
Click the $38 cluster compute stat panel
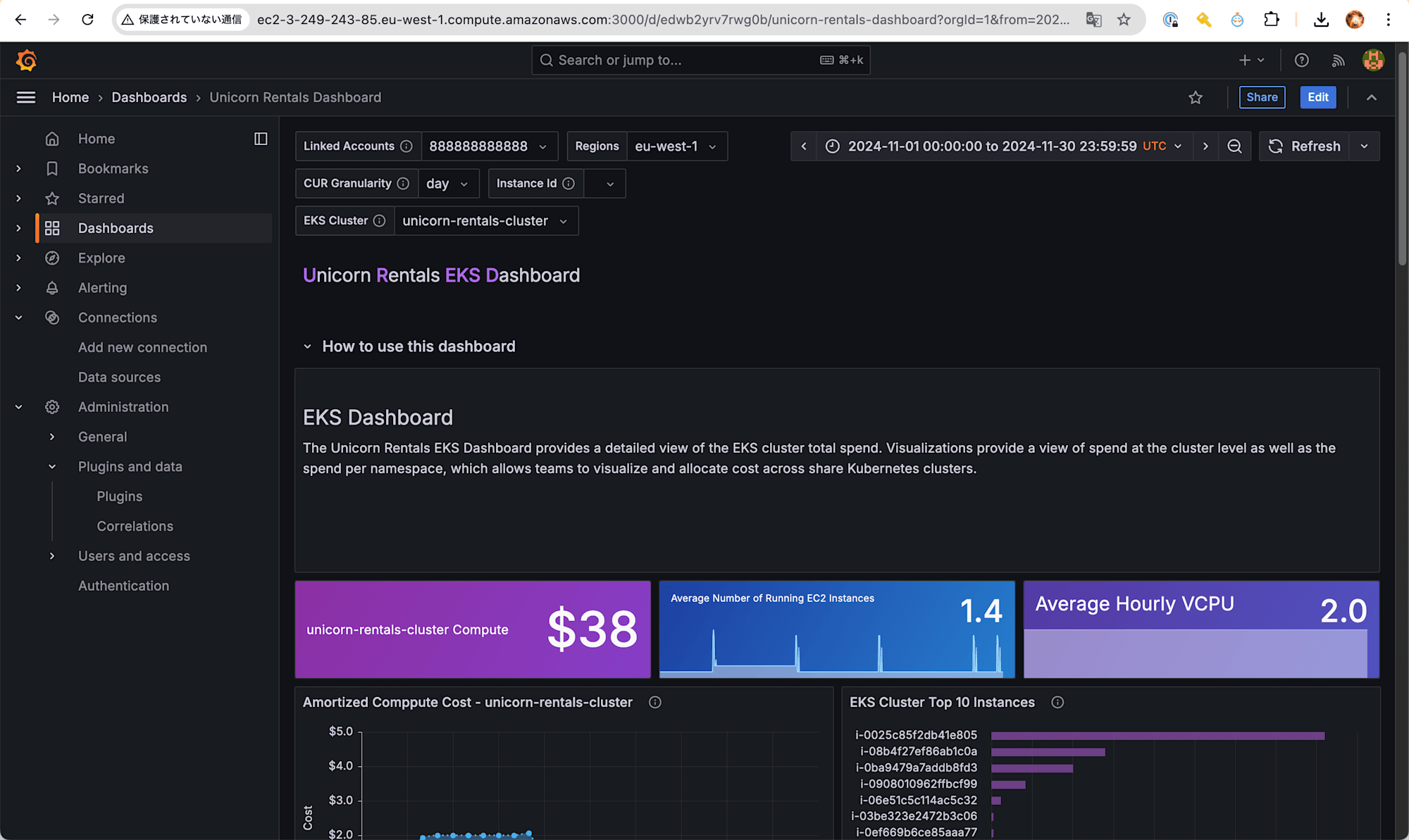click(473, 629)
